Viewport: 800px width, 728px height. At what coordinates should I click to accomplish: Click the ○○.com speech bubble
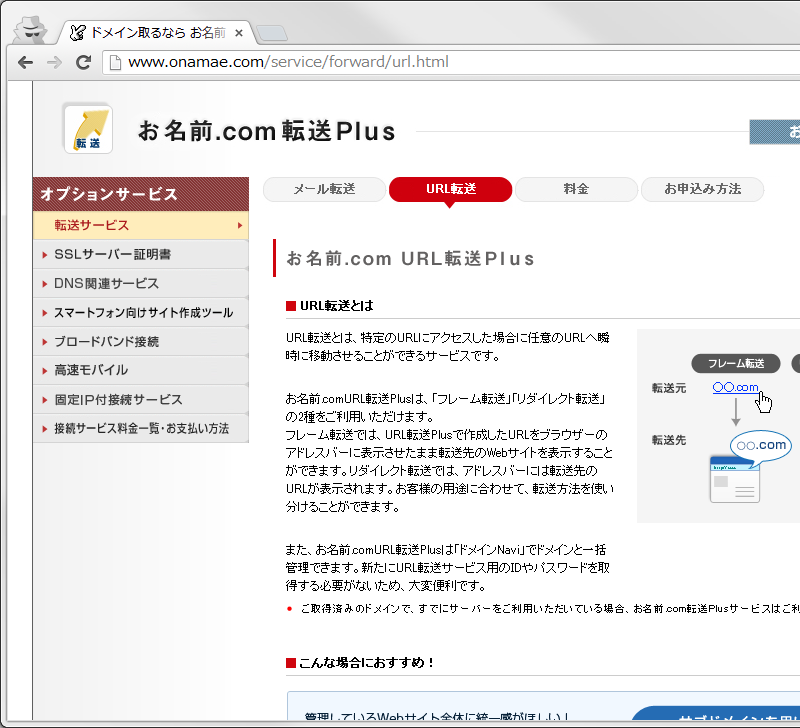pos(761,445)
